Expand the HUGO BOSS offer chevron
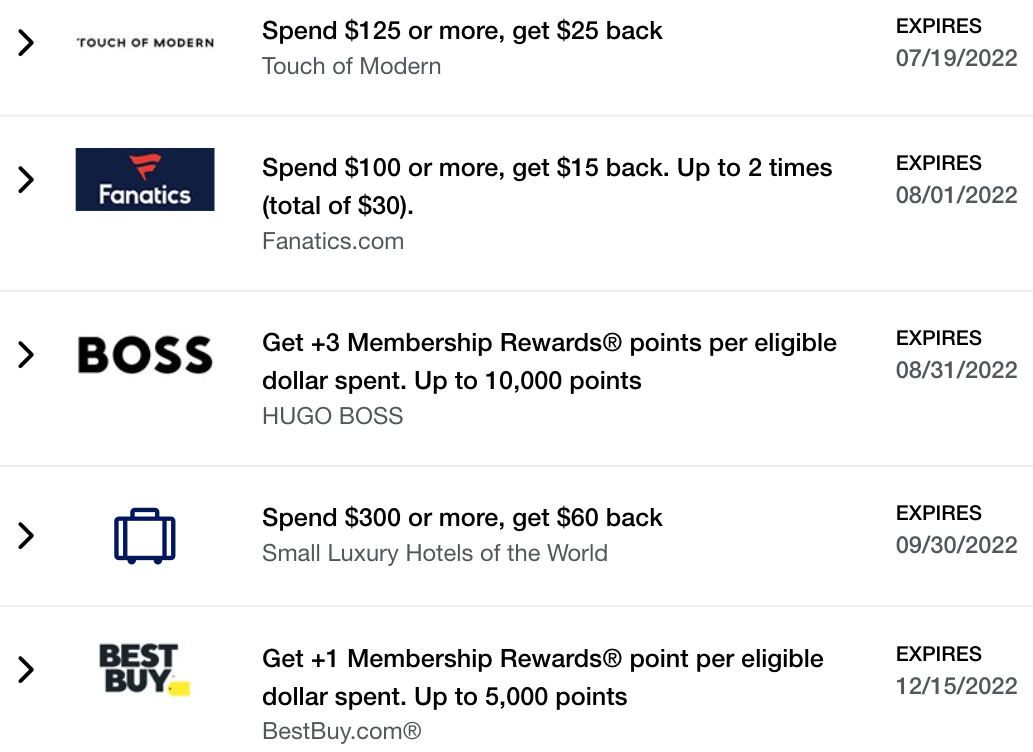This screenshot has width=1033, height=752. [x=26, y=355]
